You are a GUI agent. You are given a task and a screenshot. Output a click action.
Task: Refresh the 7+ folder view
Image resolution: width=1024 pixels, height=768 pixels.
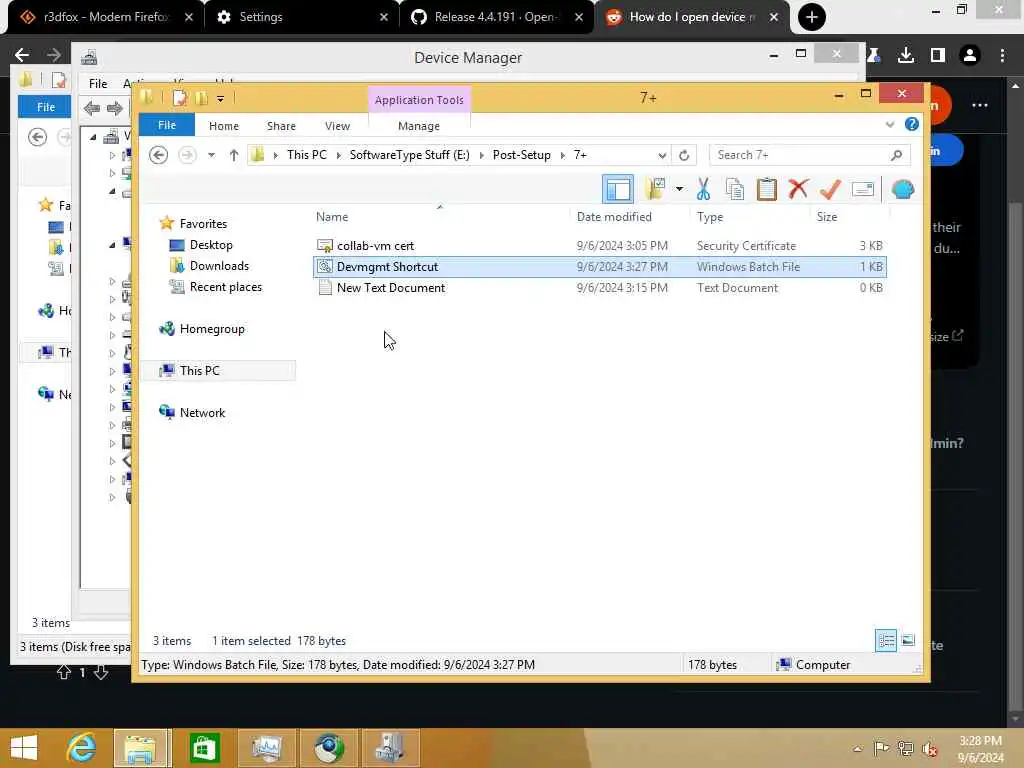(684, 155)
